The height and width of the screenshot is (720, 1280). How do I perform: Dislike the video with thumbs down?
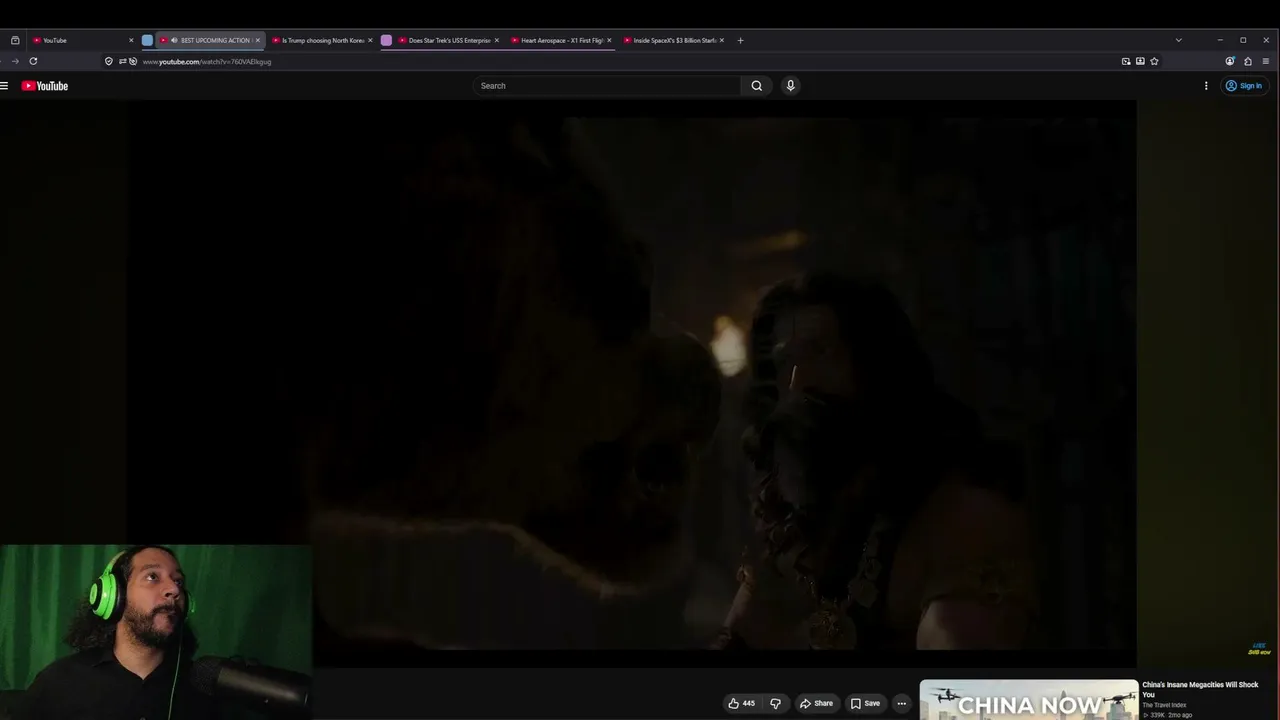click(x=775, y=703)
